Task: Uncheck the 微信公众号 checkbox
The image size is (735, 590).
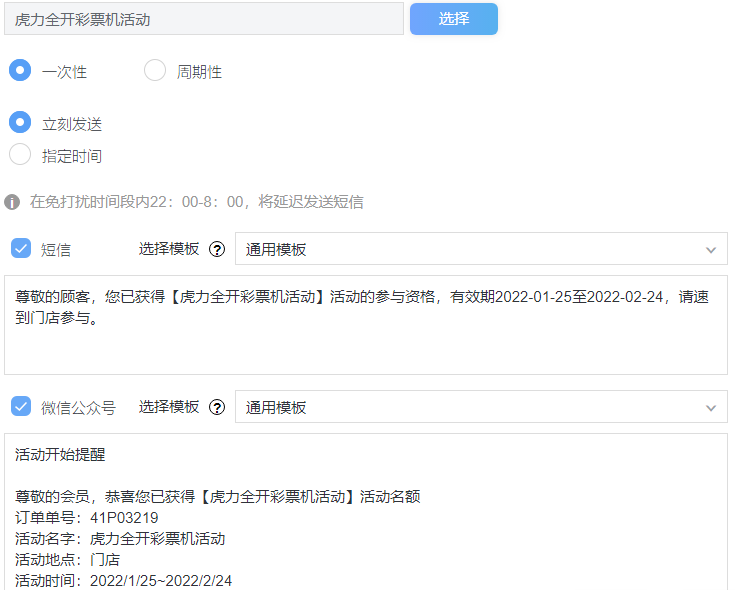Action: [x=21, y=406]
